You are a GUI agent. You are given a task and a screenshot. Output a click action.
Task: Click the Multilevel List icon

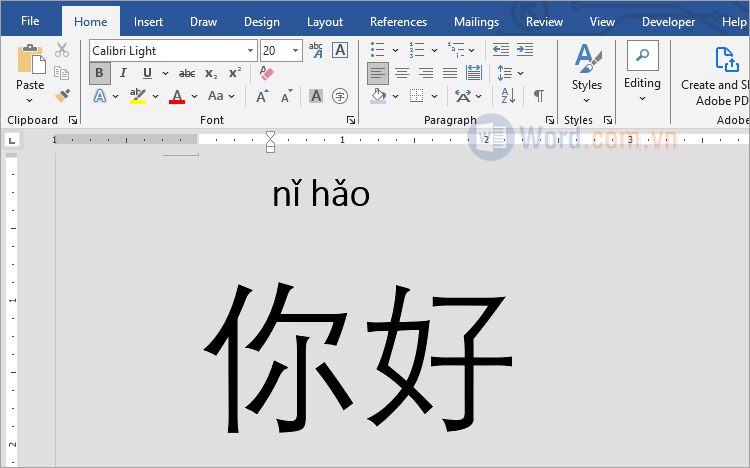(x=456, y=50)
